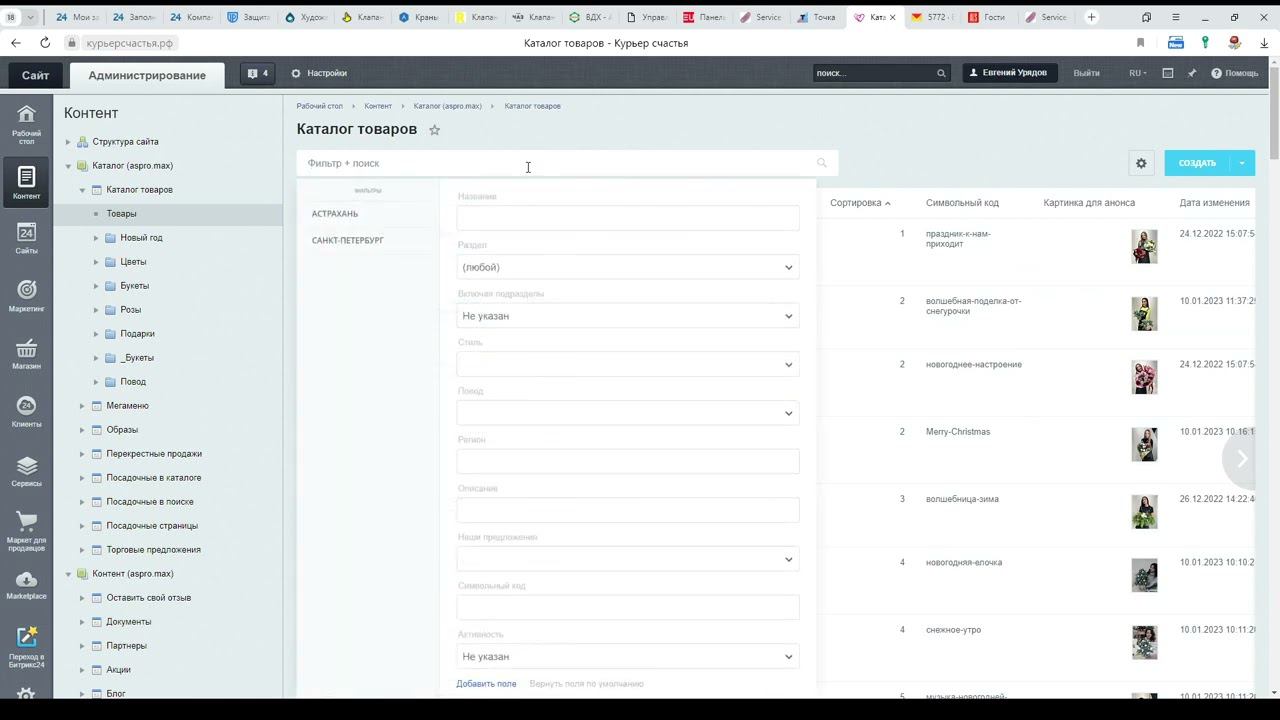The width and height of the screenshot is (1280, 720).
Task: Open the Контент sidebar section
Action: click(26, 183)
